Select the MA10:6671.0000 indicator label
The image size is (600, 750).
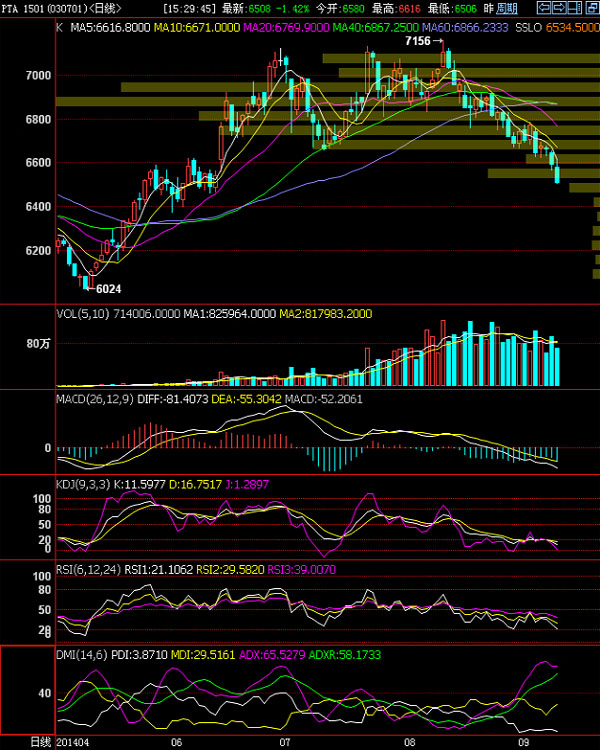(197, 28)
